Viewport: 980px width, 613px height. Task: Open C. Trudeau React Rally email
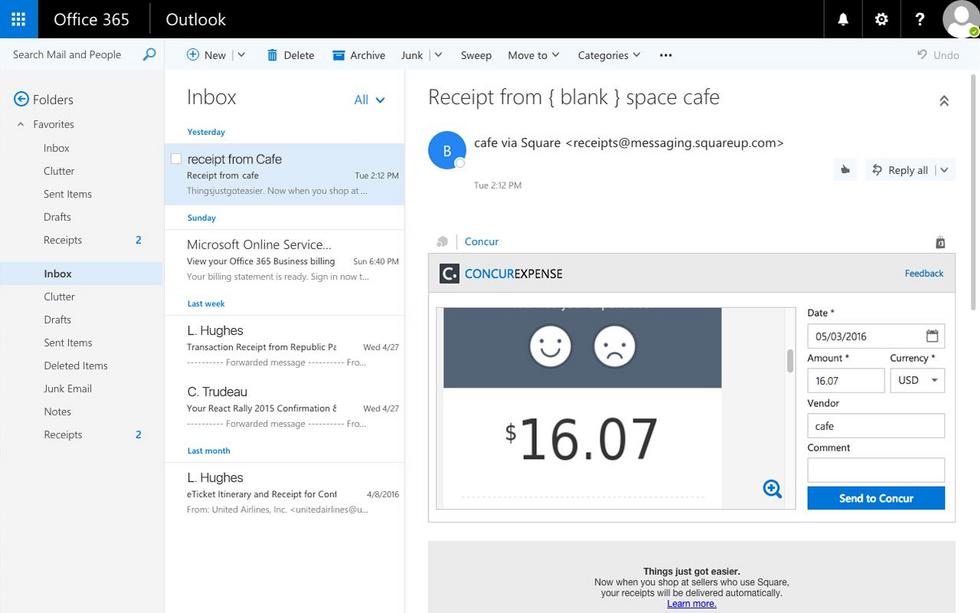click(284, 407)
